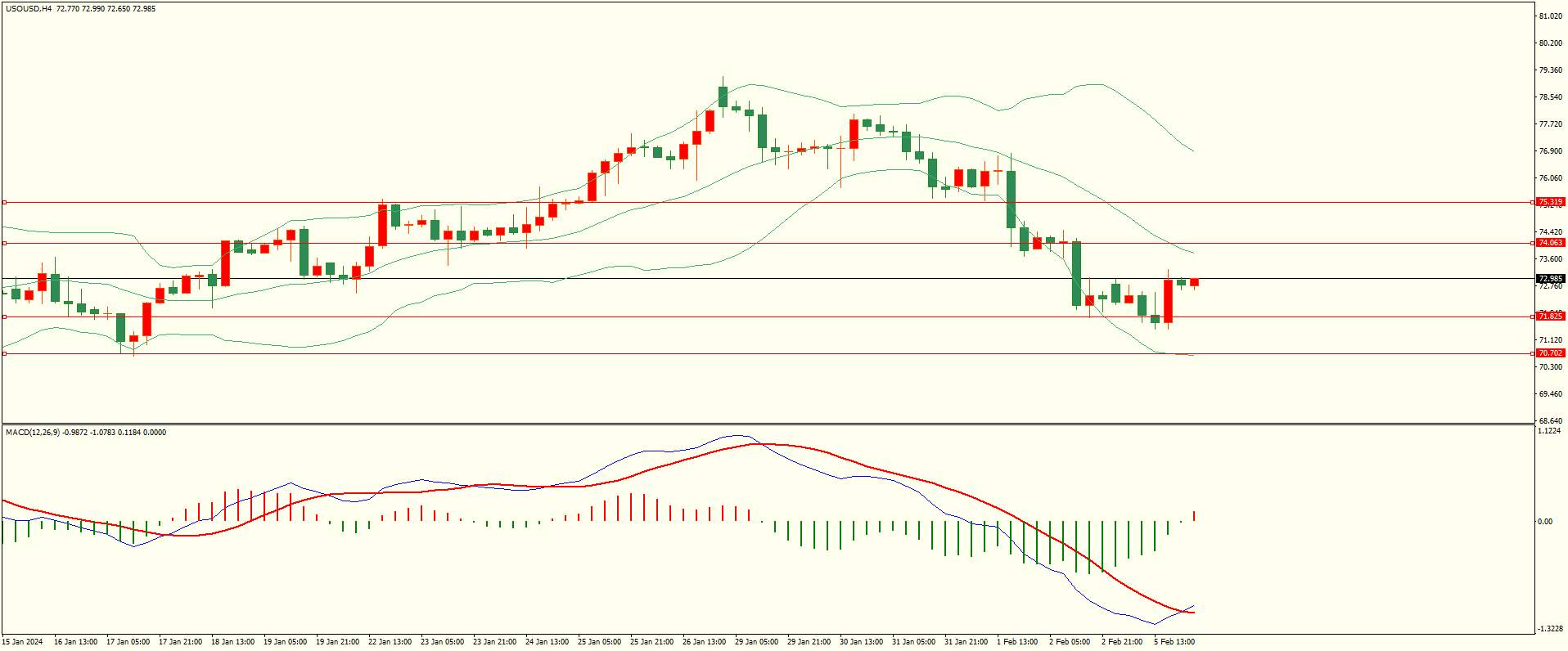Click the red 75.319 price level tag
The height and width of the screenshot is (651, 1568).
tap(1550, 202)
